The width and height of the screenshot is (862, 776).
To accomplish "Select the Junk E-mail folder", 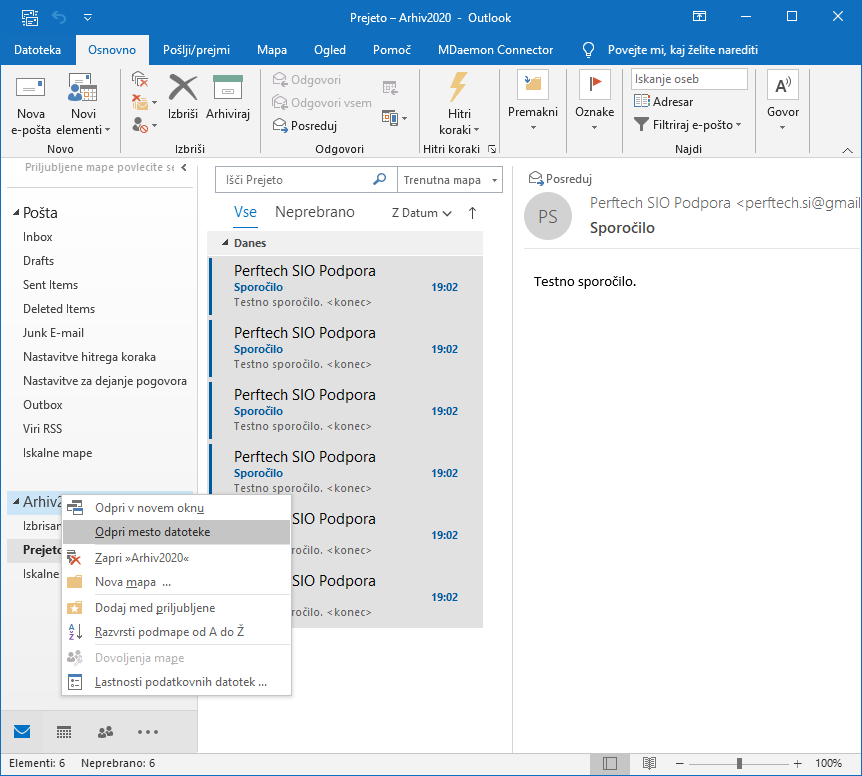I will coord(53,333).
